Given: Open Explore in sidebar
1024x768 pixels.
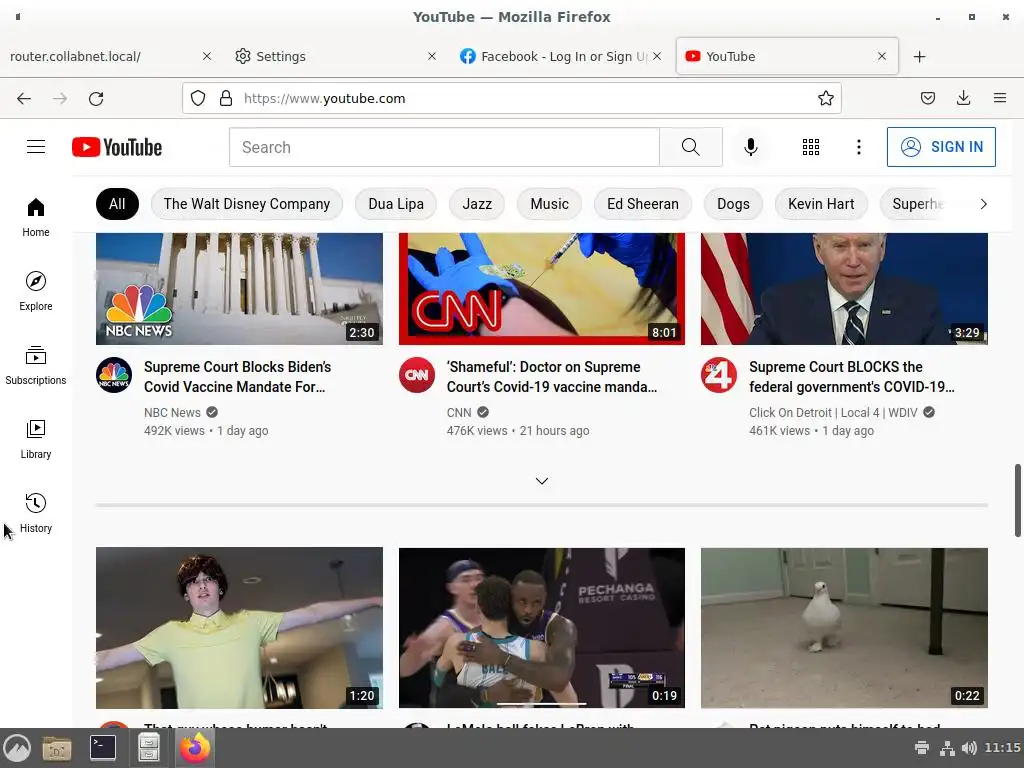Looking at the screenshot, I should [x=36, y=291].
